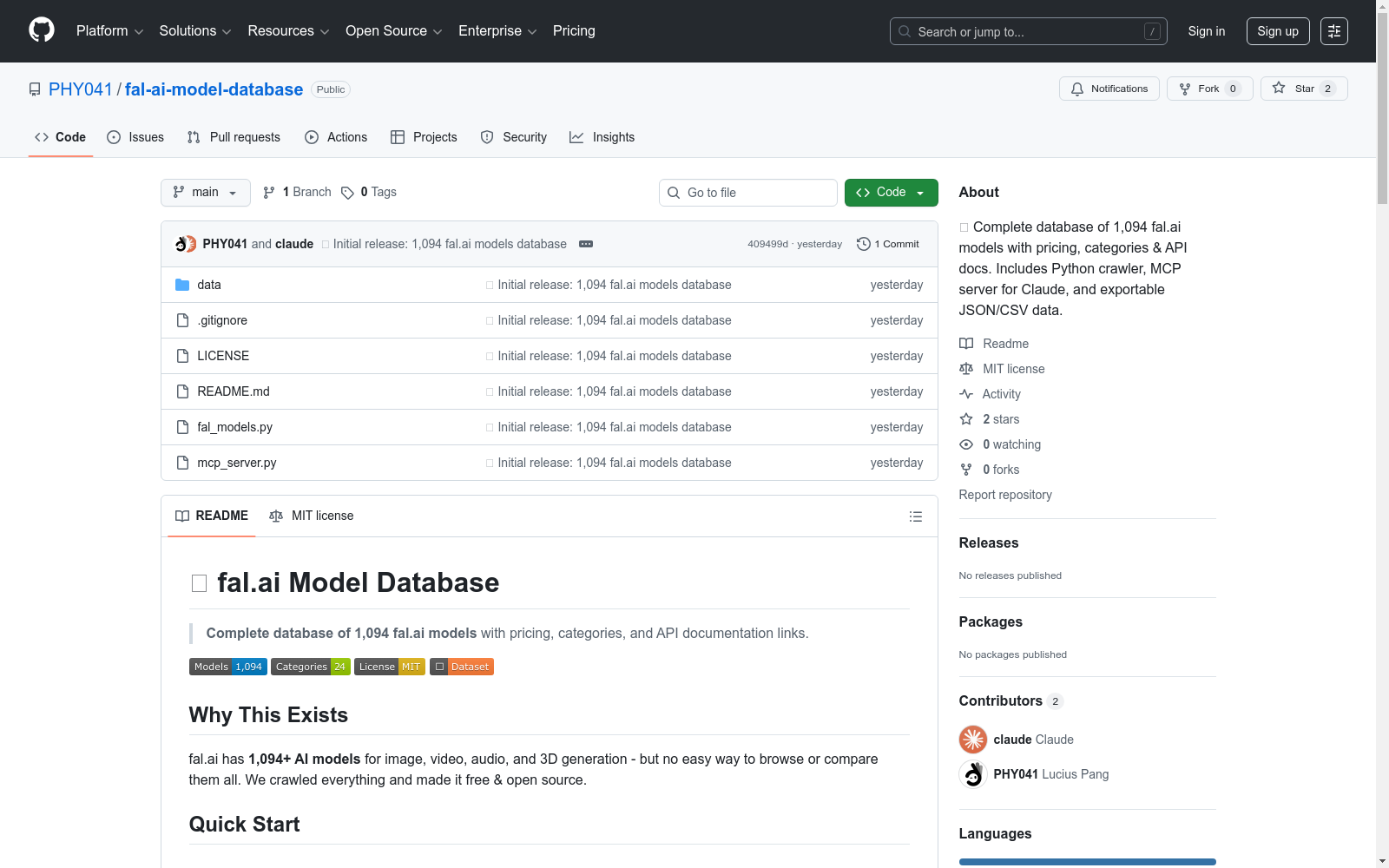Viewport: 1389px width, 868px height.
Task: Click the Models 1,094 badge
Action: pyautogui.click(x=228, y=667)
